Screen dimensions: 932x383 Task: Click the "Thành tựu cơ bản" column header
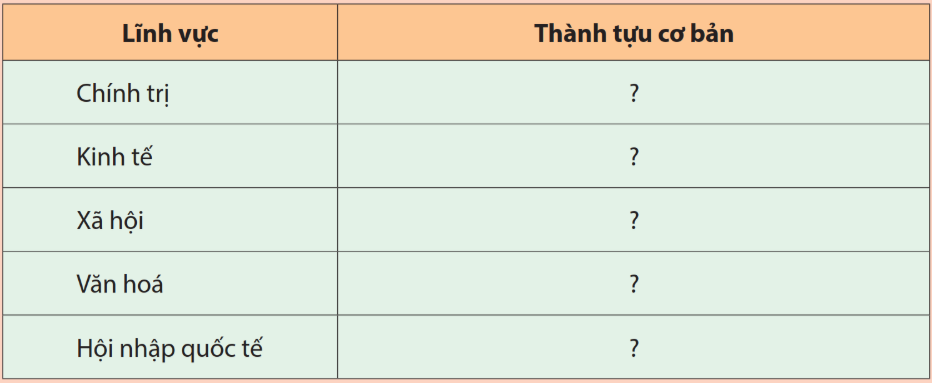634,34
